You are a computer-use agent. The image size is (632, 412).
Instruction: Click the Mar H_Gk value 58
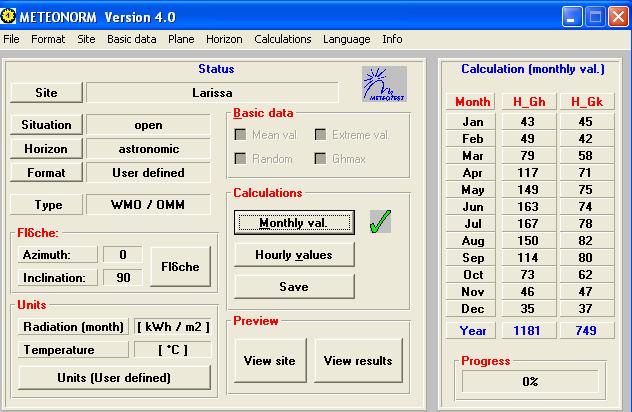pyautogui.click(x=587, y=156)
